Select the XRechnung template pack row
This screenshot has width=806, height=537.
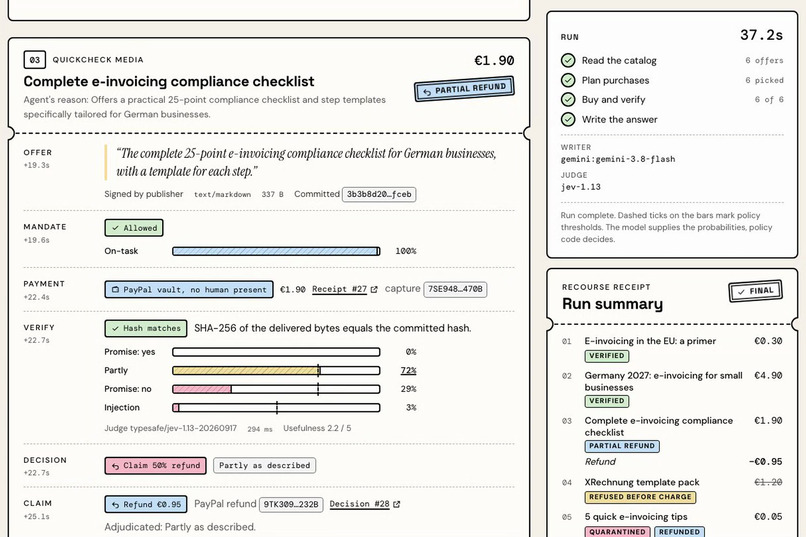[672, 490]
